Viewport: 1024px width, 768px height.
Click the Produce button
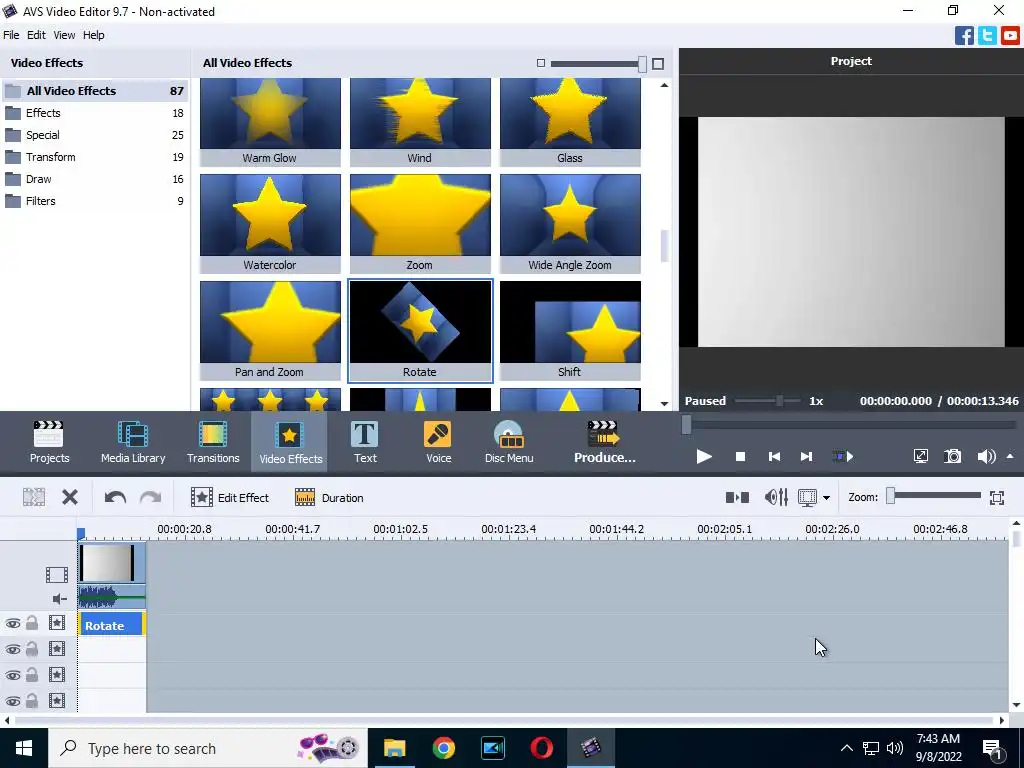pyautogui.click(x=604, y=442)
